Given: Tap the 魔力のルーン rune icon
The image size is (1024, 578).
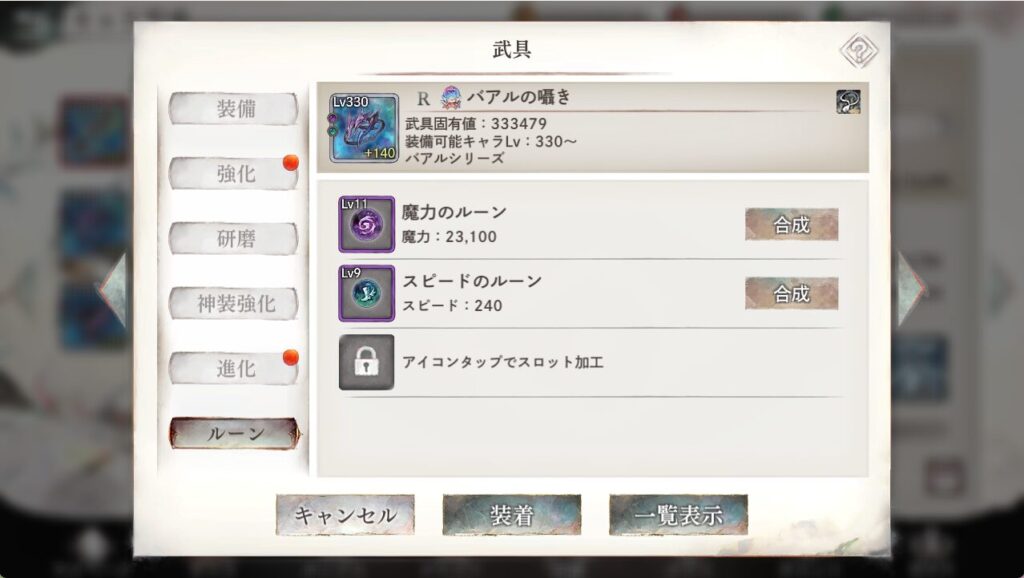Looking at the screenshot, I should pyautogui.click(x=366, y=224).
